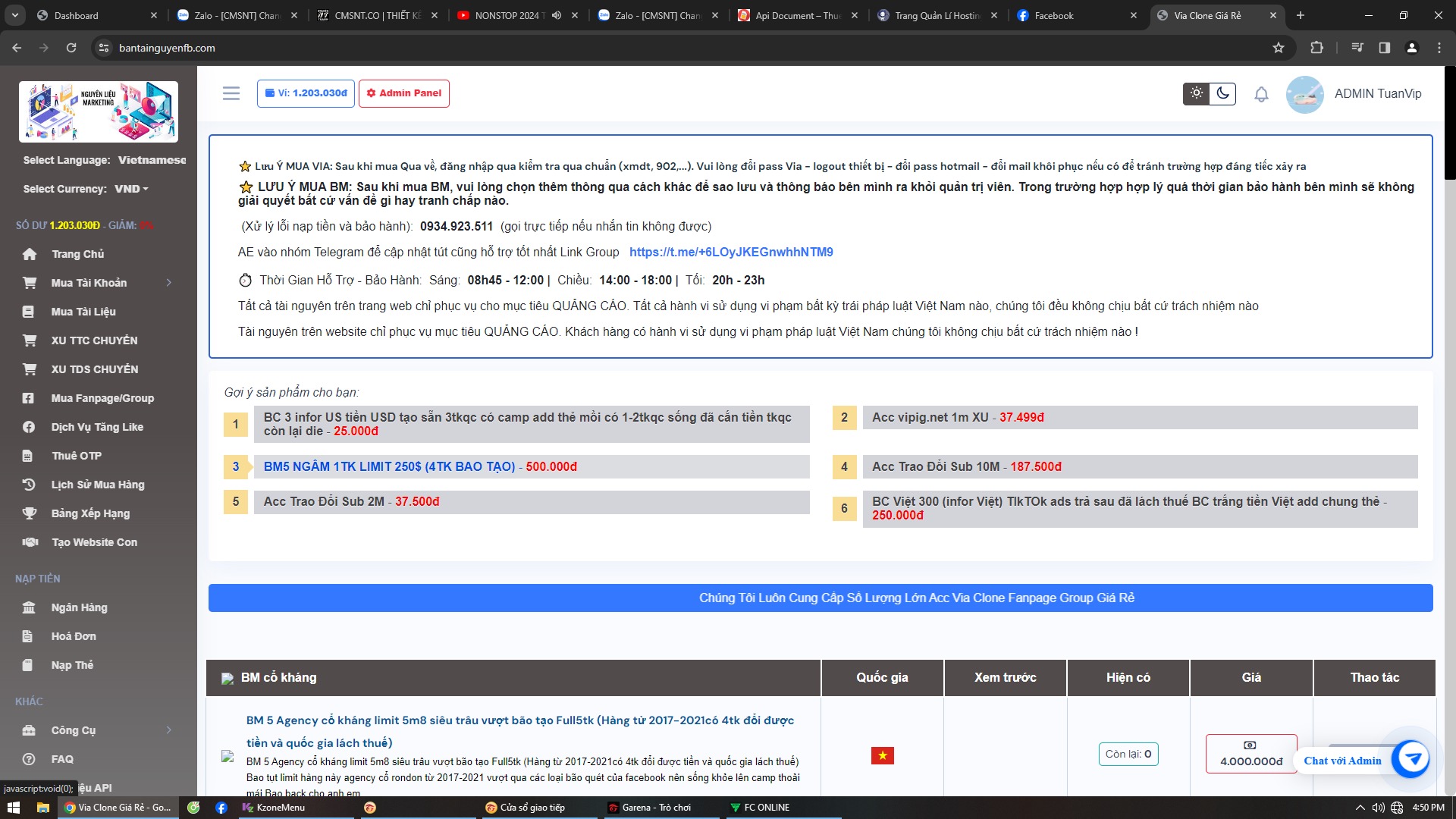1456x819 pixels.
Task: Click the FAQ question mark icon
Action: [29, 759]
